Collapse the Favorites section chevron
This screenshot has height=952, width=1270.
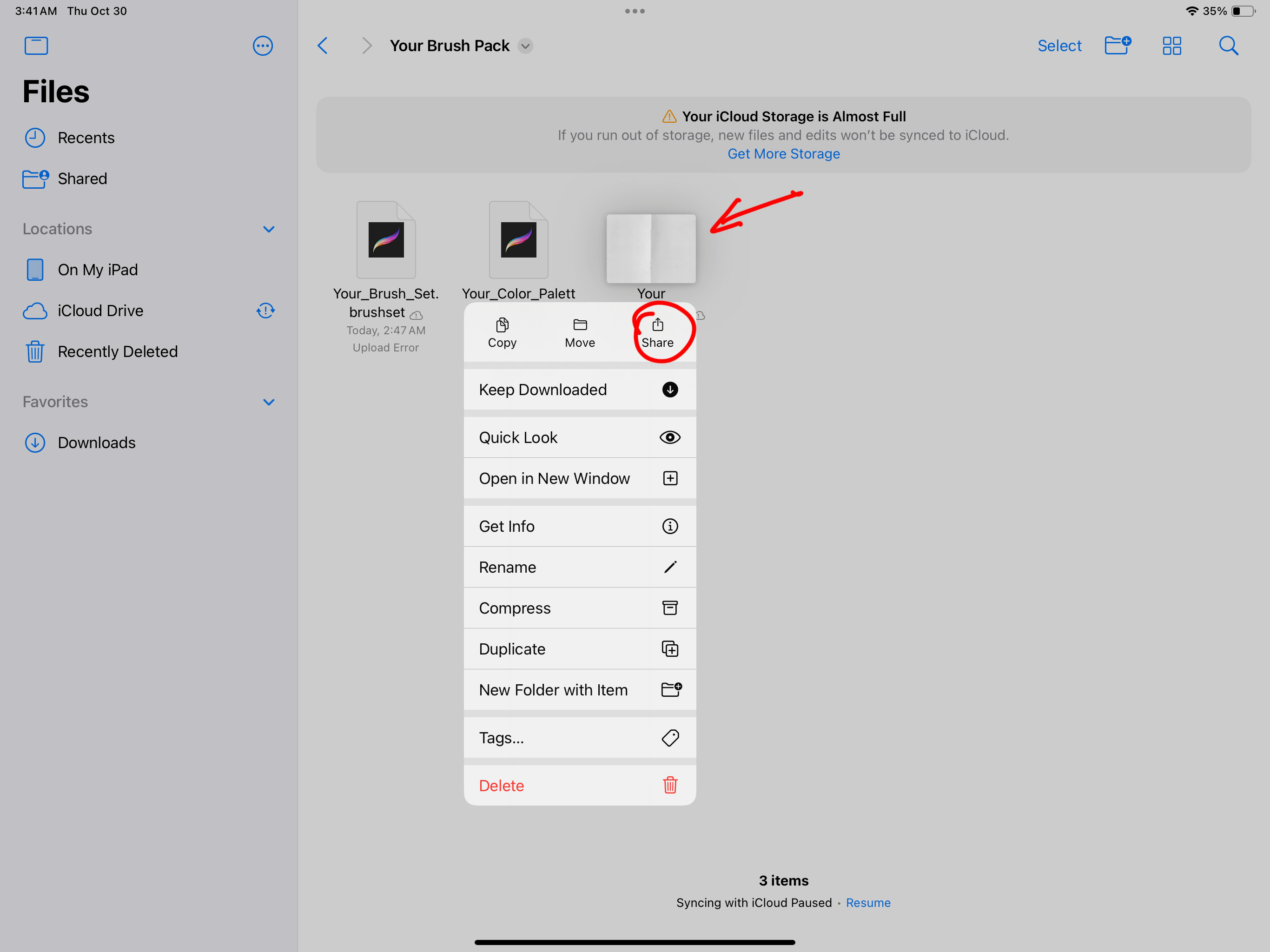[268, 402]
